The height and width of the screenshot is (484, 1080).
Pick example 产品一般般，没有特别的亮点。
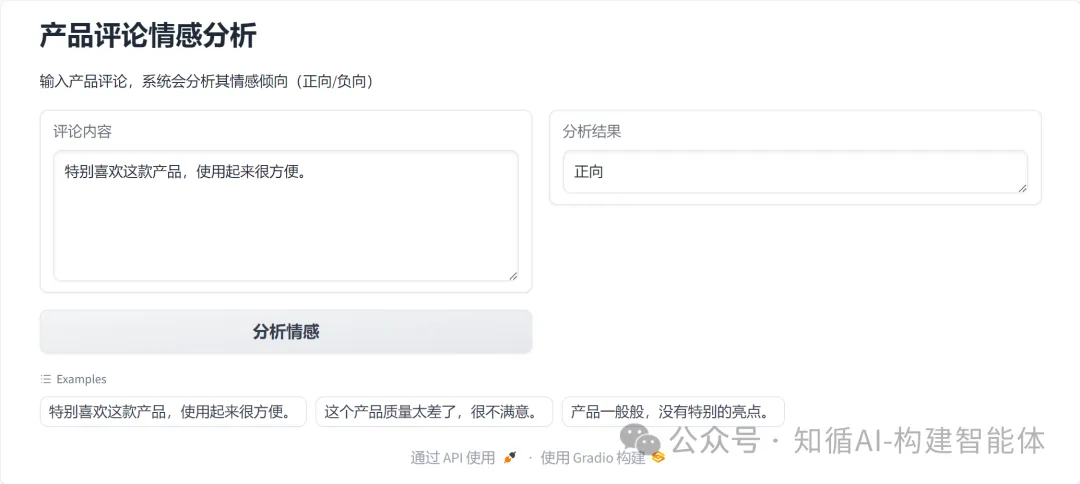[672, 411]
